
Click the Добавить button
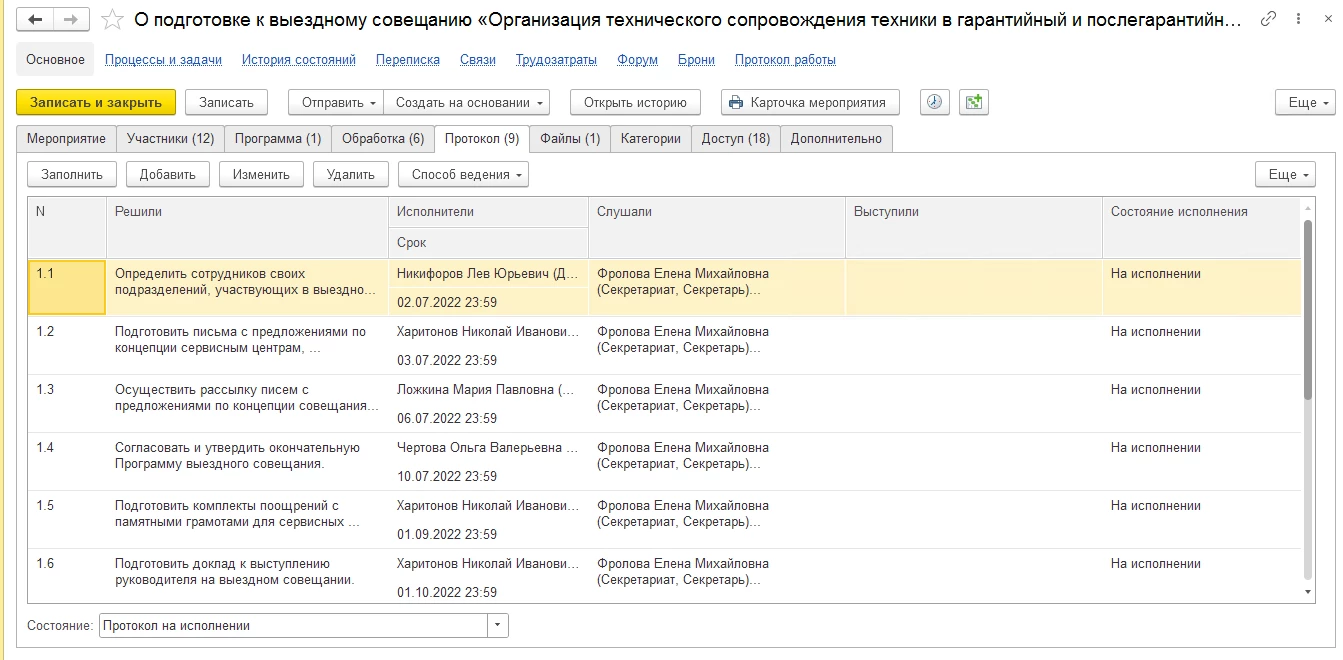(x=168, y=174)
